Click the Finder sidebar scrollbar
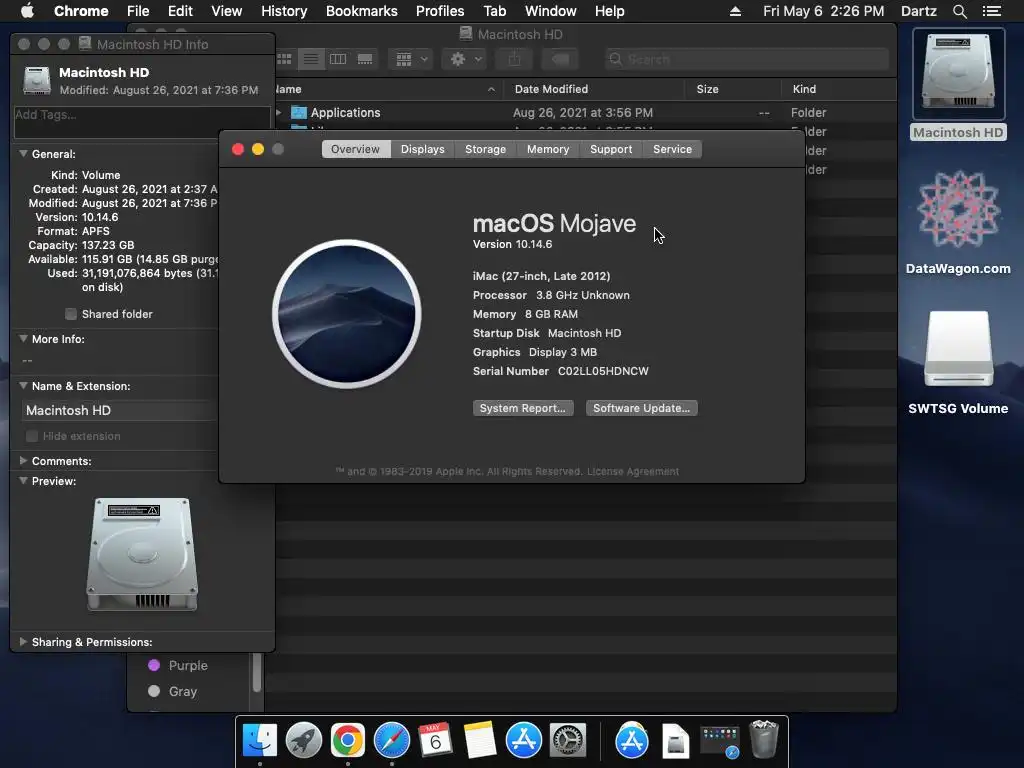Screen dimensions: 1024x768 tap(257, 671)
